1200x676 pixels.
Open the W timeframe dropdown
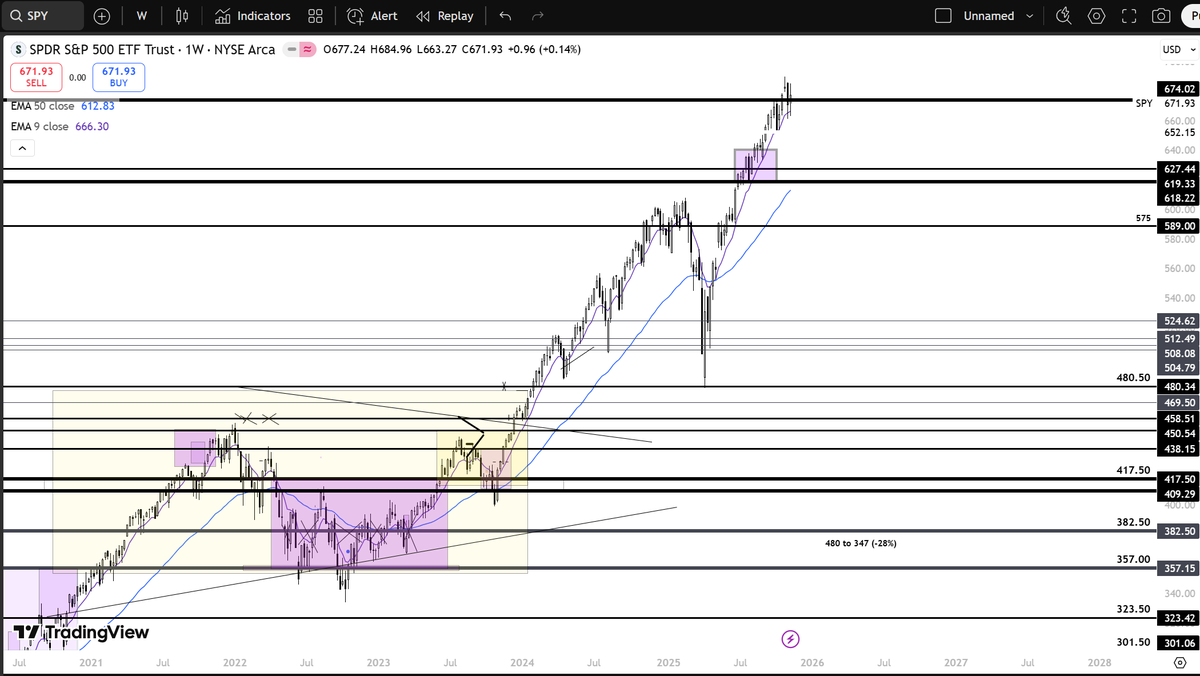(141, 16)
